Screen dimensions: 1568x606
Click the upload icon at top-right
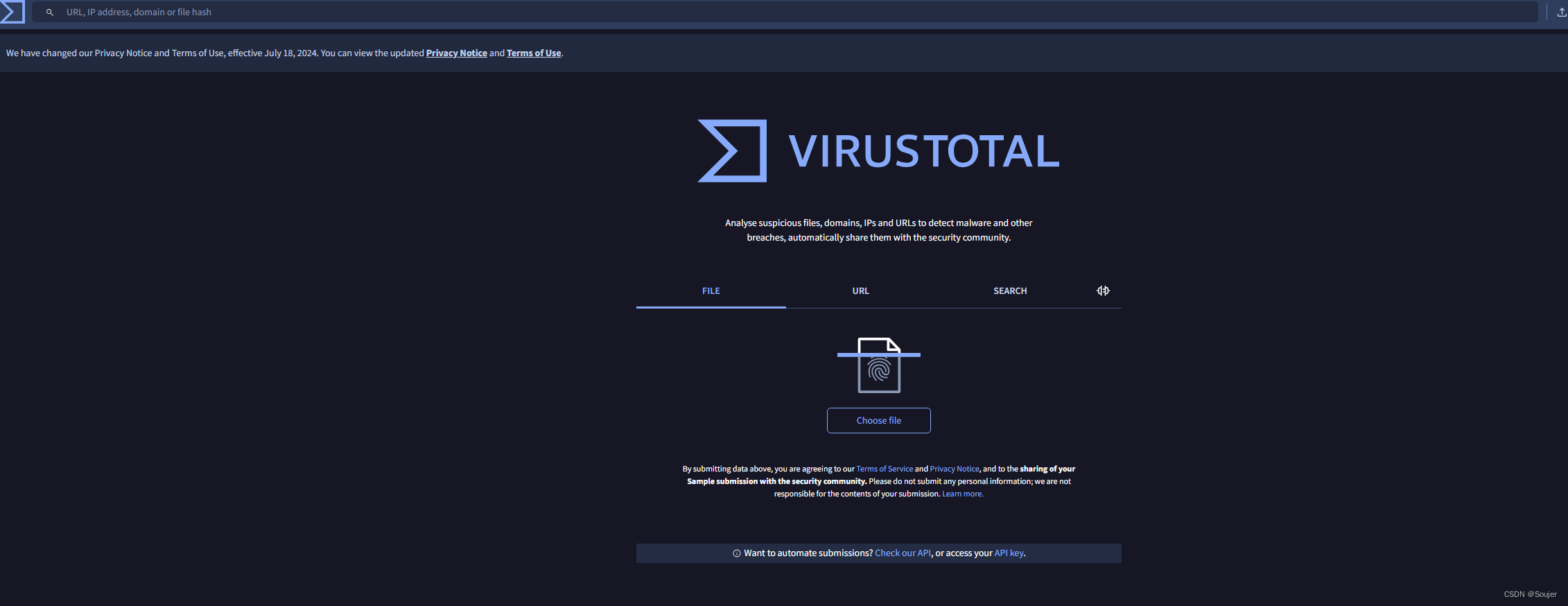pyautogui.click(x=1561, y=12)
